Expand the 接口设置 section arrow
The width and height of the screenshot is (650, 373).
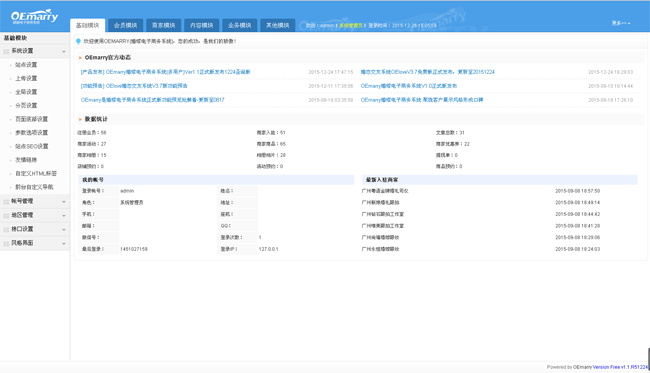(x=64, y=230)
